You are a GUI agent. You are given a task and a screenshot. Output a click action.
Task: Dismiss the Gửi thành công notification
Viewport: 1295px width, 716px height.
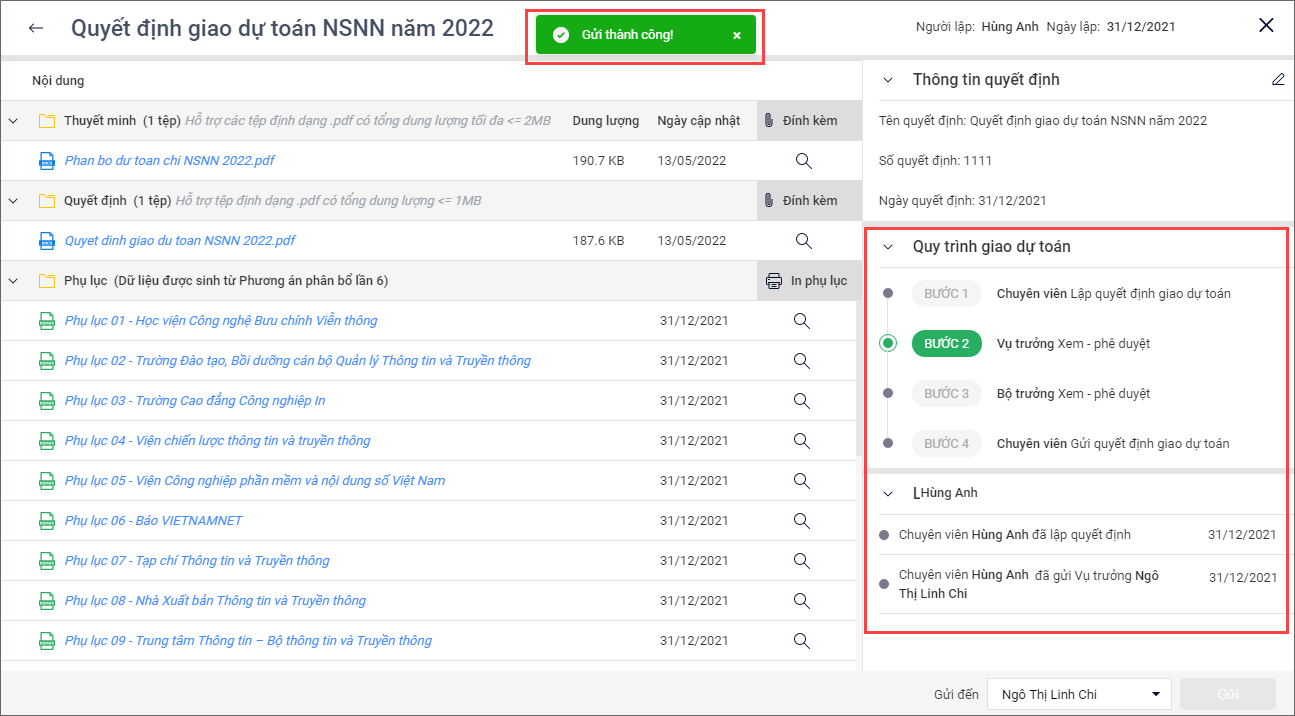(x=737, y=35)
